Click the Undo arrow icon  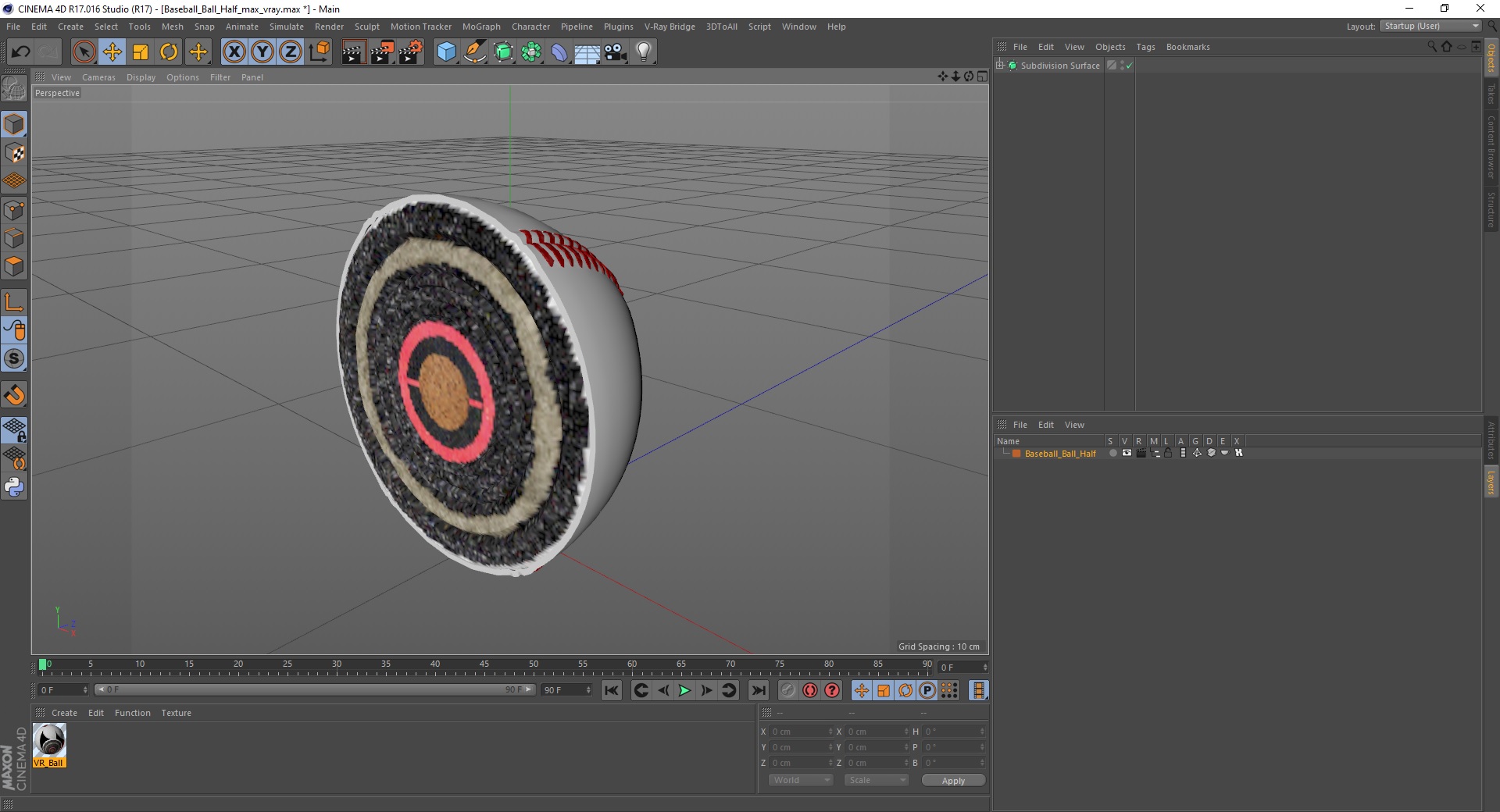point(20,52)
